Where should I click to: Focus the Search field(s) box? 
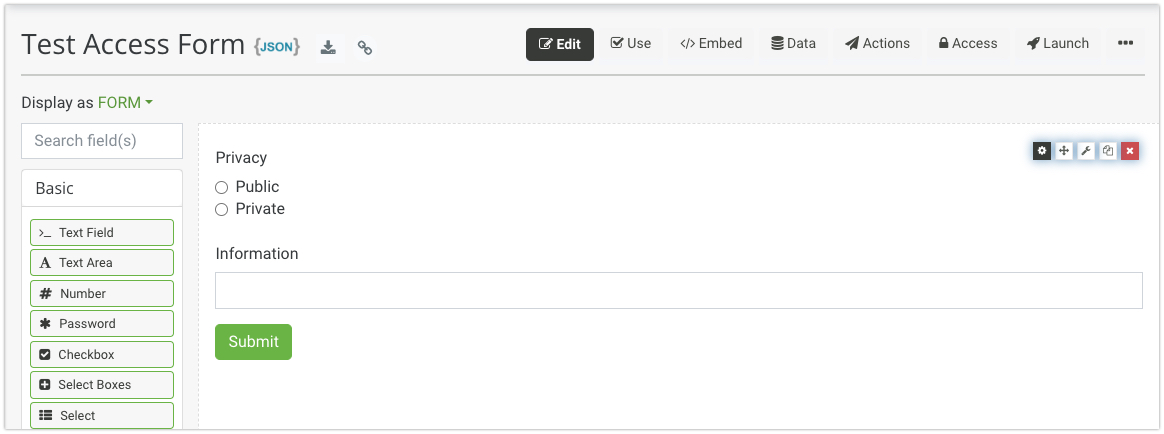click(x=102, y=141)
